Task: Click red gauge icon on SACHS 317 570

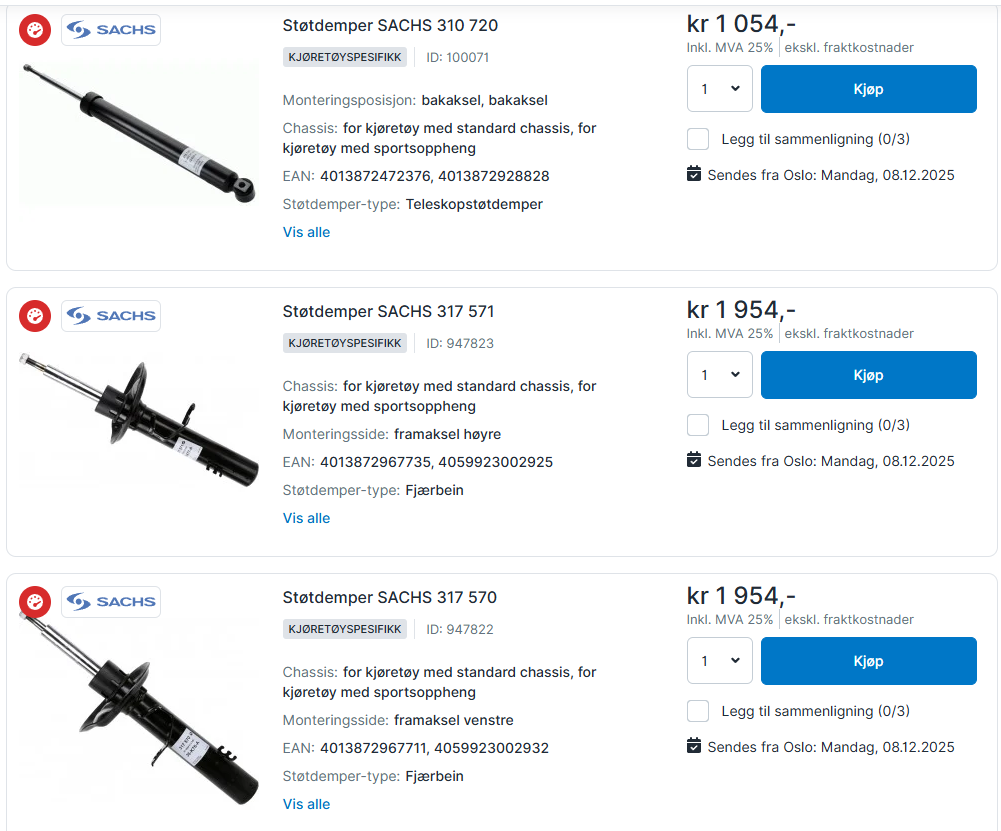Action: tap(35, 602)
